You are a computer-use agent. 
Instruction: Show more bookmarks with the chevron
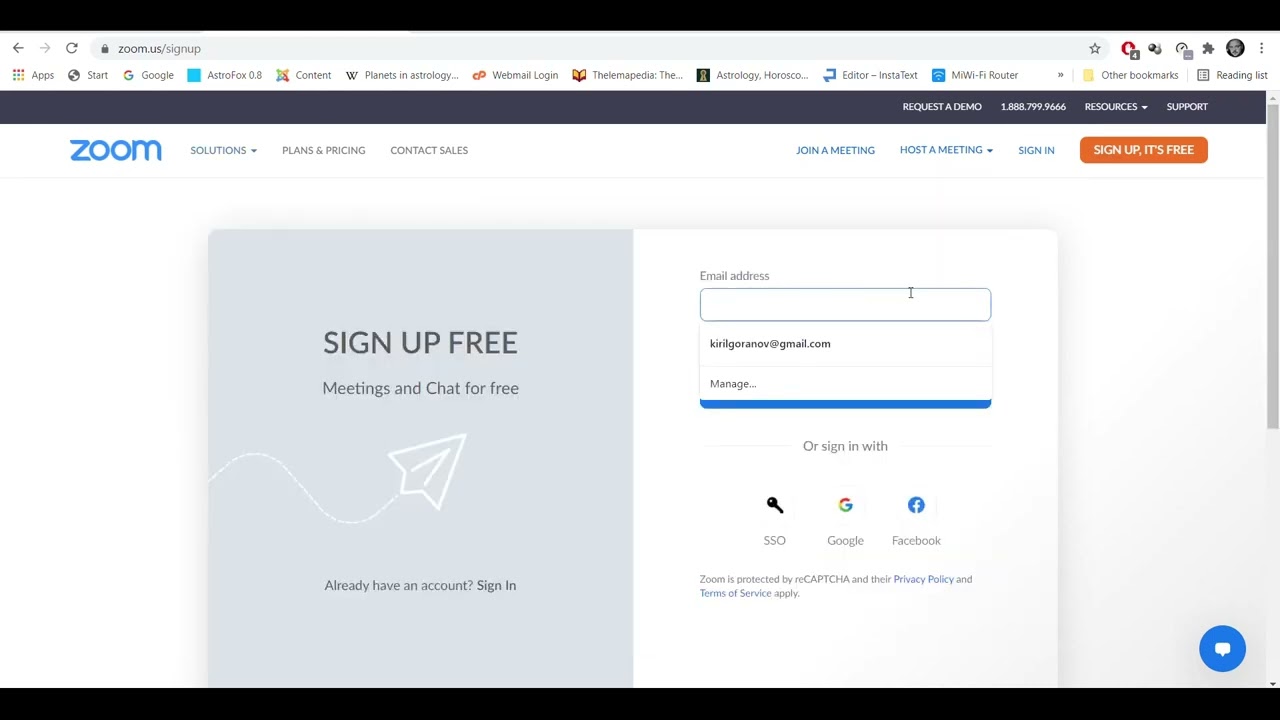point(1060,75)
